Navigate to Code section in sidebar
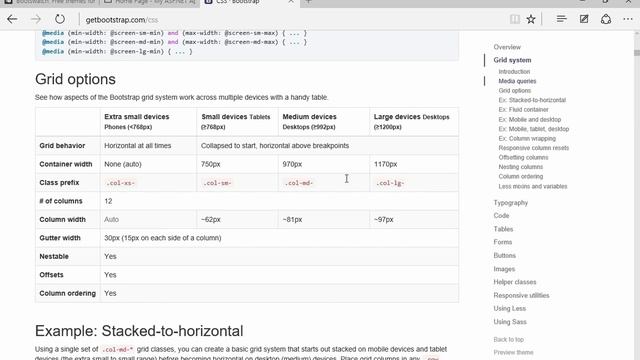Viewport: 640px width, 360px height. 501,216
